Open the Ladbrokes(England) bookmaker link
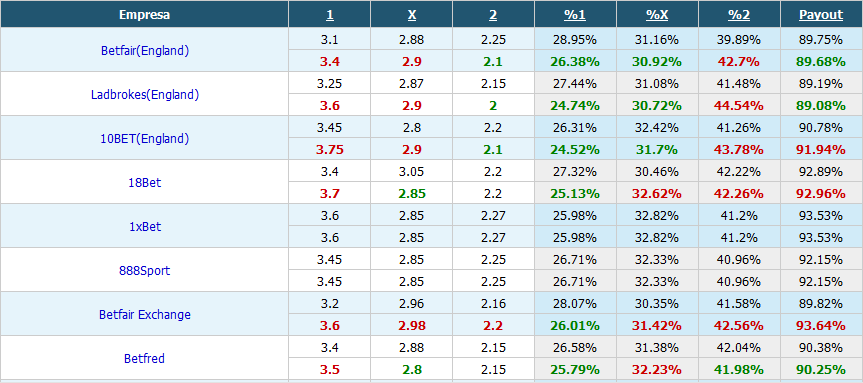The height and width of the screenshot is (383, 863). (x=145, y=95)
